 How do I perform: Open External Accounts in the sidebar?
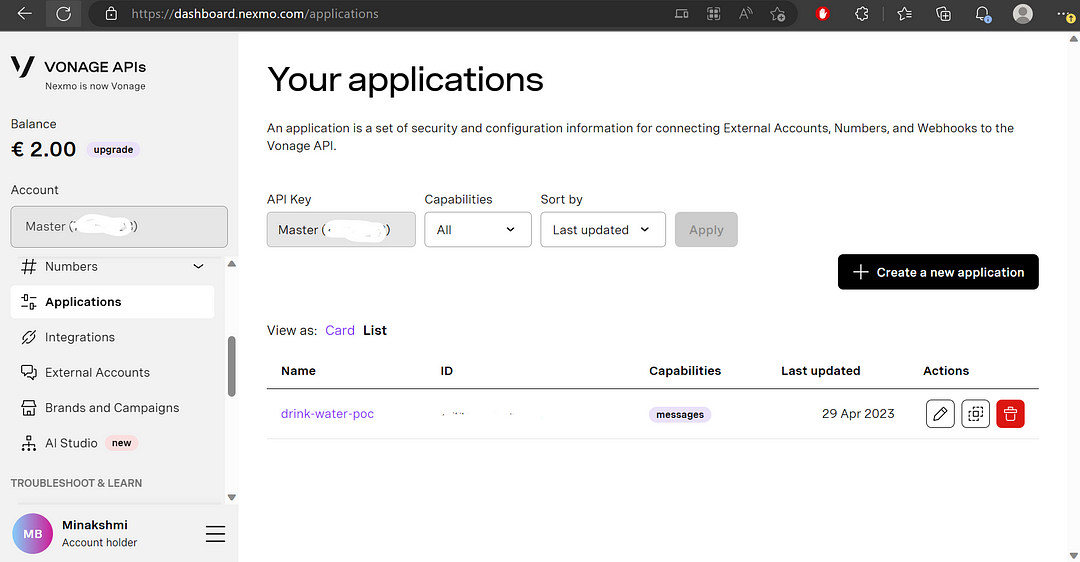pyautogui.click(x=97, y=373)
